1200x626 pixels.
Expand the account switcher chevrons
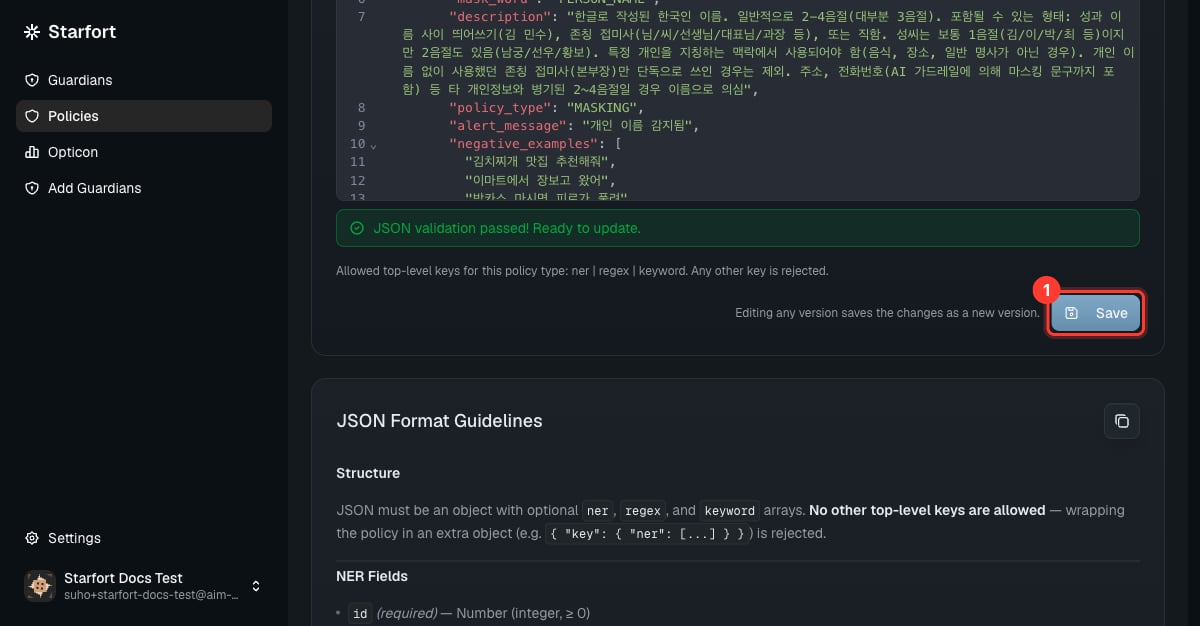pos(256,586)
